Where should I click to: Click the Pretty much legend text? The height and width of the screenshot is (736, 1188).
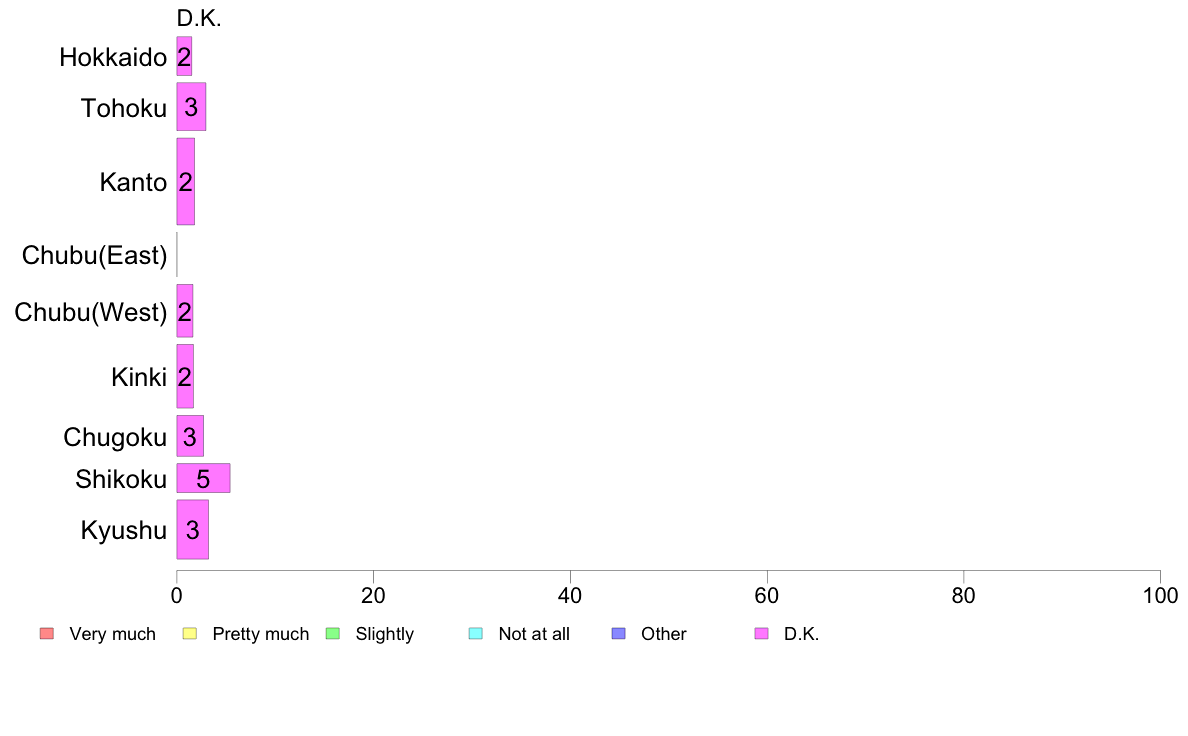pos(261,634)
